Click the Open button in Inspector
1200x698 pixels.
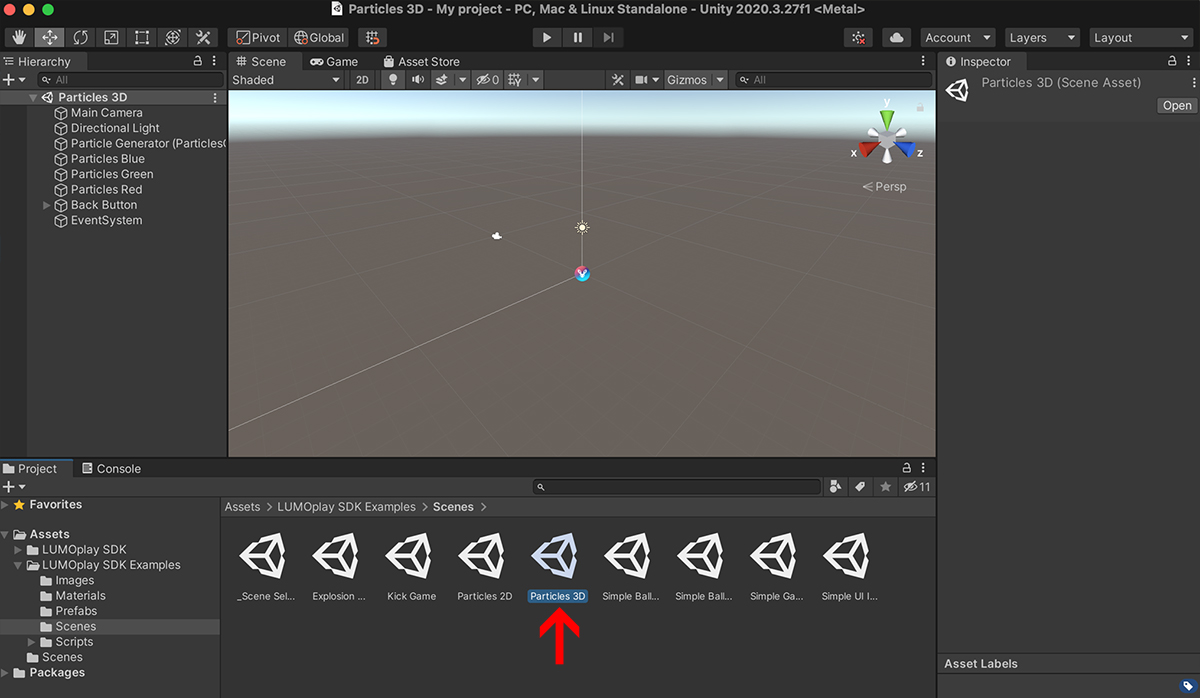(1176, 106)
